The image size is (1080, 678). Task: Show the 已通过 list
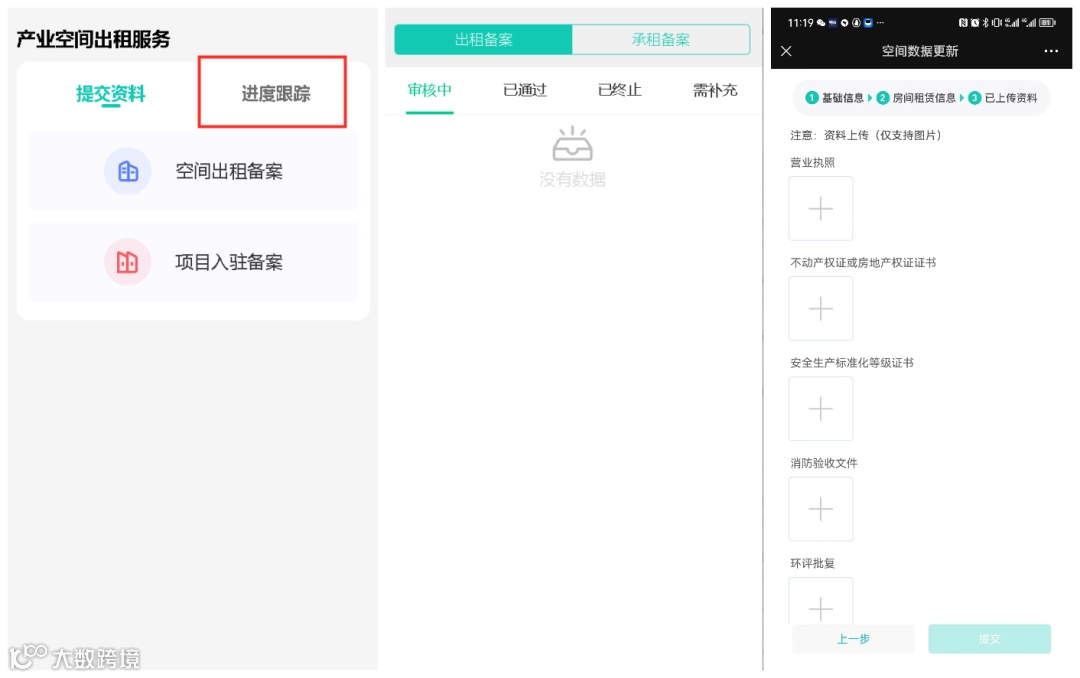click(525, 90)
